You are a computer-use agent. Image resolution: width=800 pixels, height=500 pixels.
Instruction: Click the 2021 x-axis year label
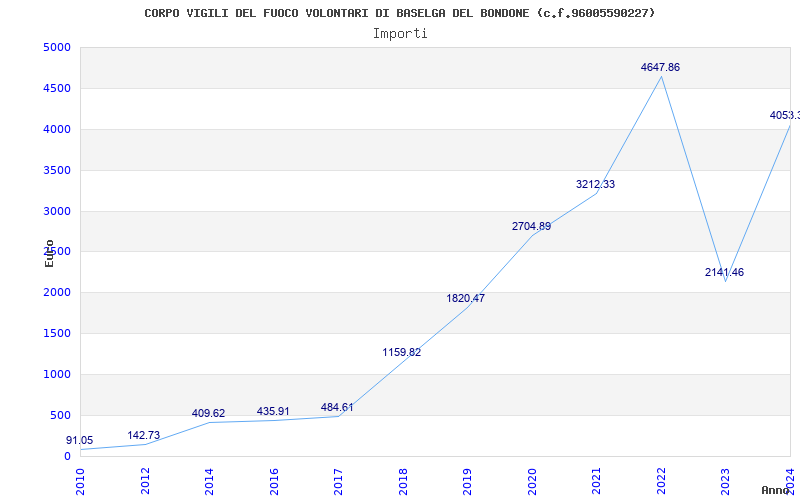tap(596, 482)
